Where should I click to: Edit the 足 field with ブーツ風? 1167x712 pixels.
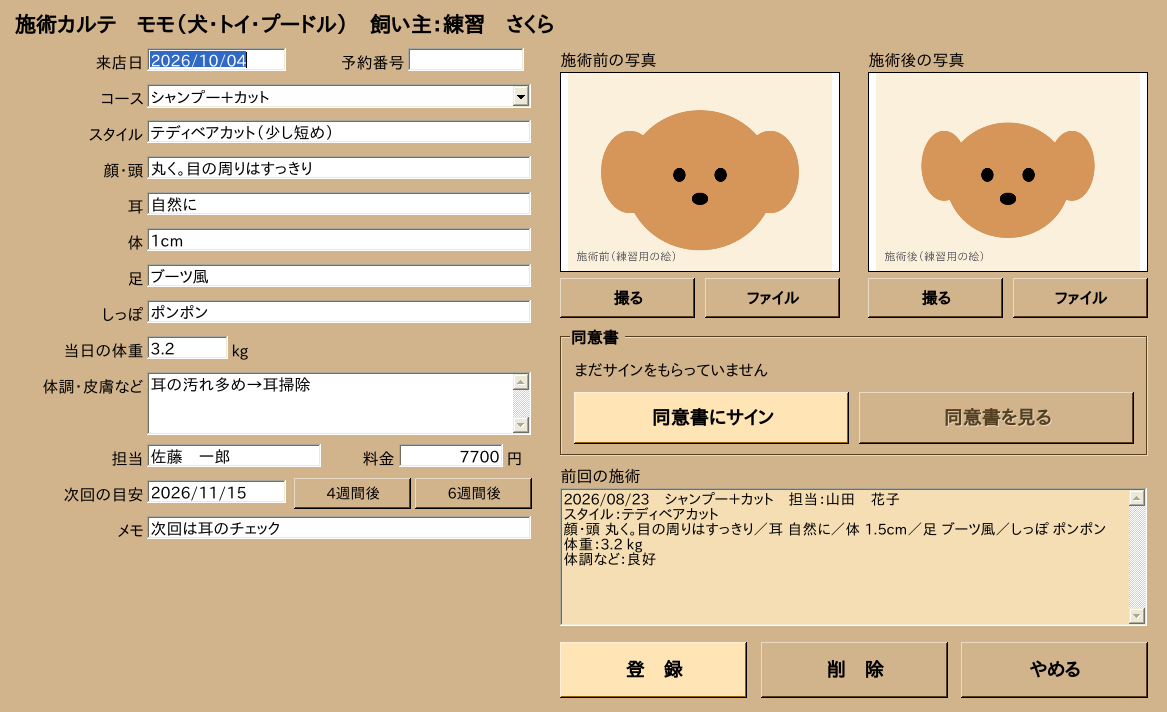pos(339,276)
